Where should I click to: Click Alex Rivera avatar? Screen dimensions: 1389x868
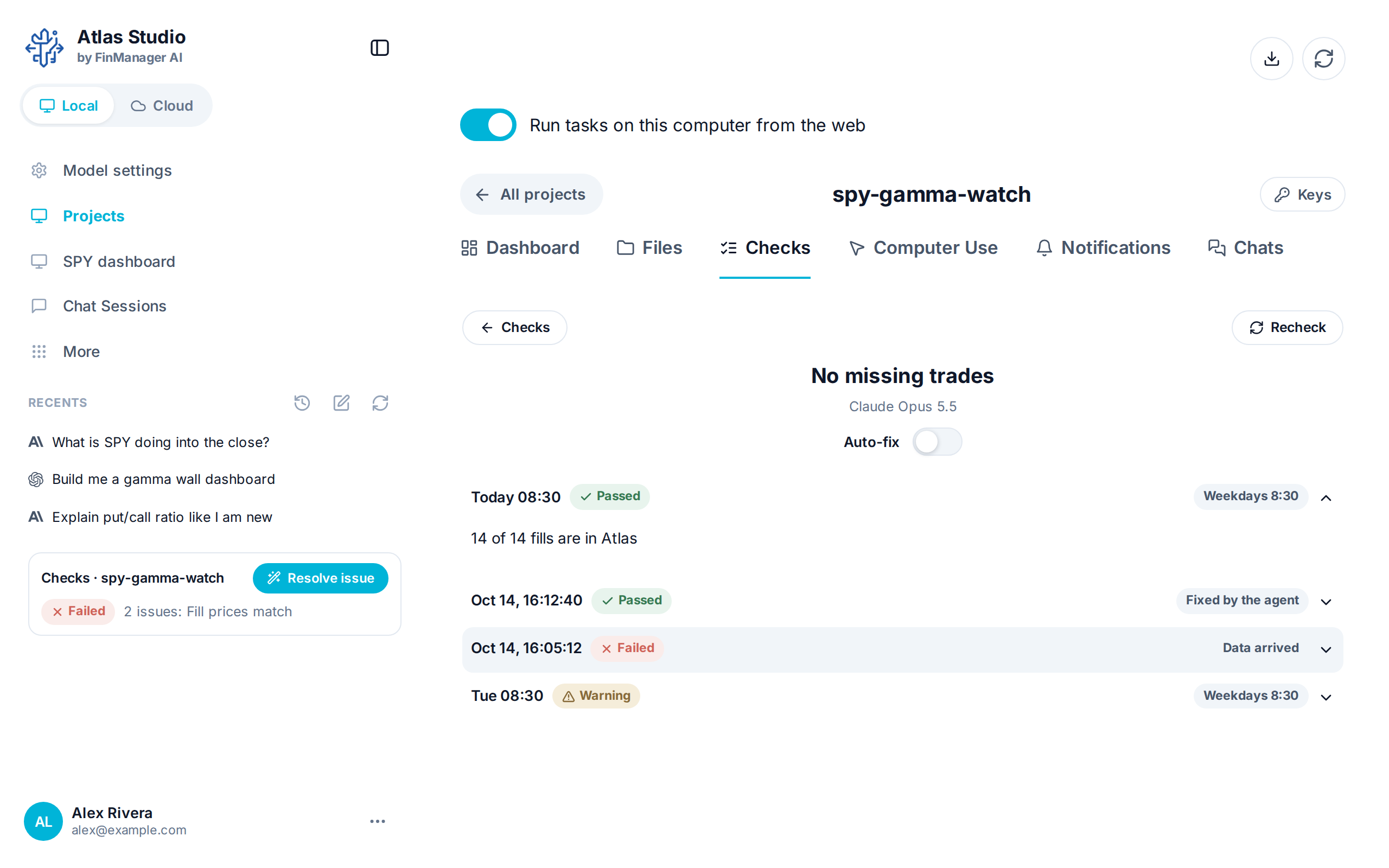(43, 821)
